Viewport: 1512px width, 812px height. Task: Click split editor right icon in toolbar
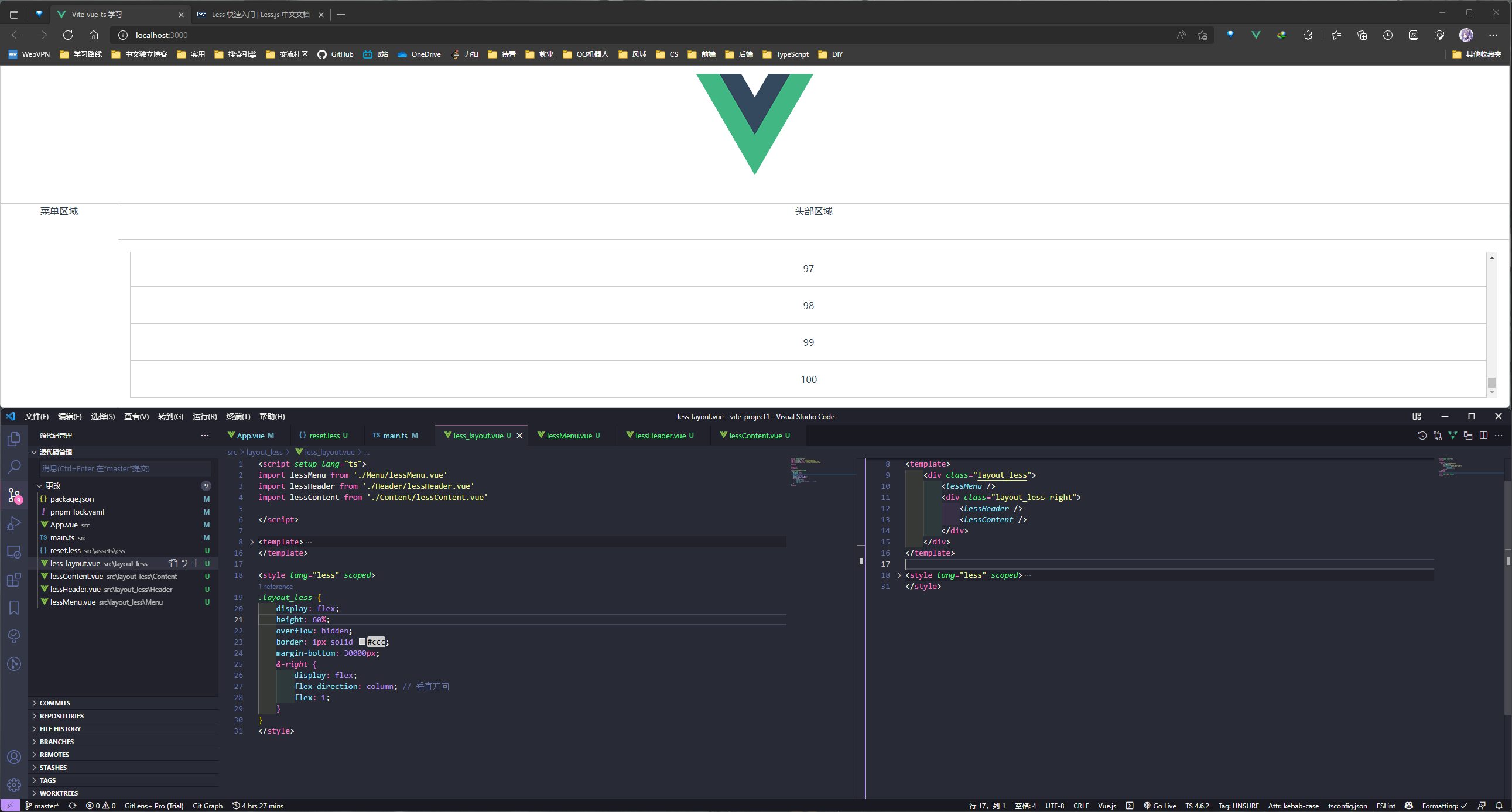pos(1483,436)
